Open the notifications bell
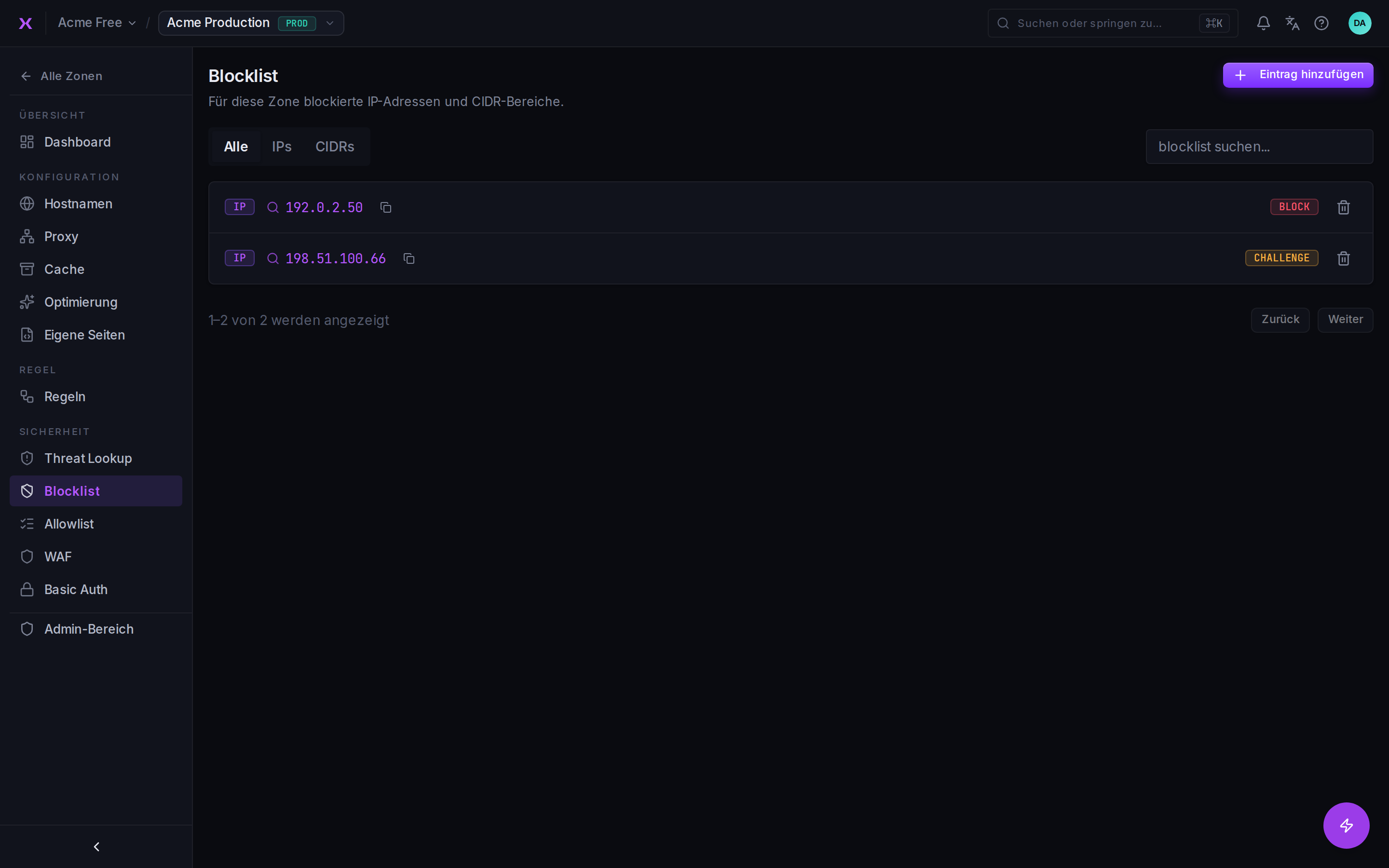Screen dimensions: 1389x868 (1263, 23)
